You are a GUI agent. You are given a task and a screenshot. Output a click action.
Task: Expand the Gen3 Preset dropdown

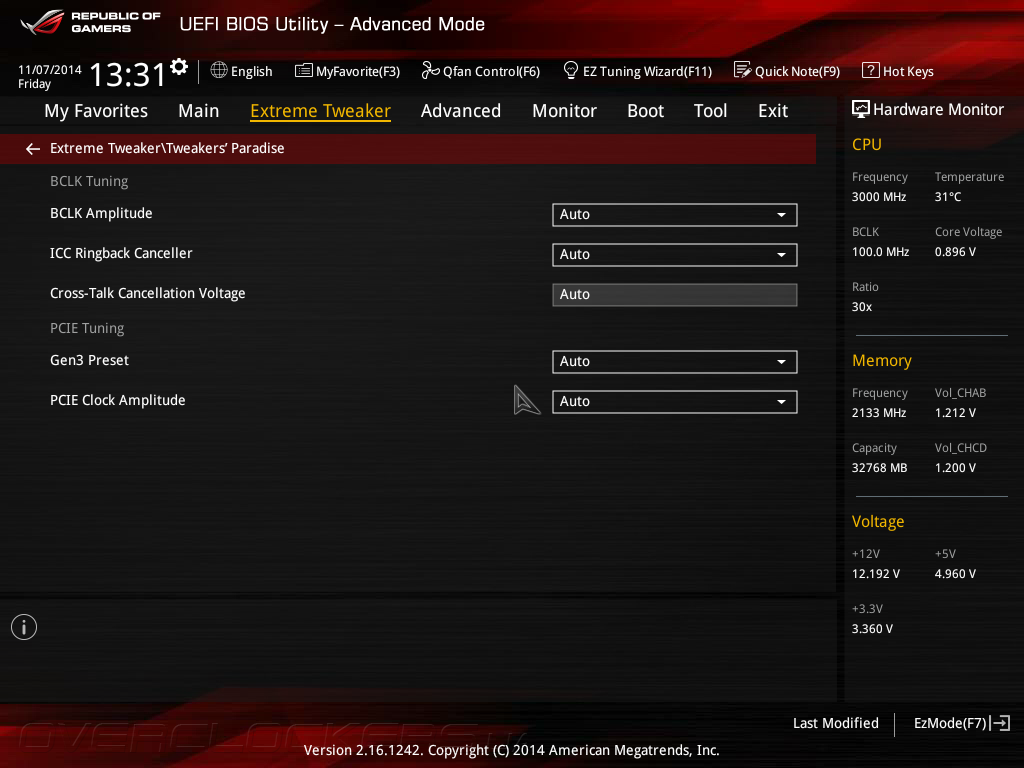click(x=675, y=362)
